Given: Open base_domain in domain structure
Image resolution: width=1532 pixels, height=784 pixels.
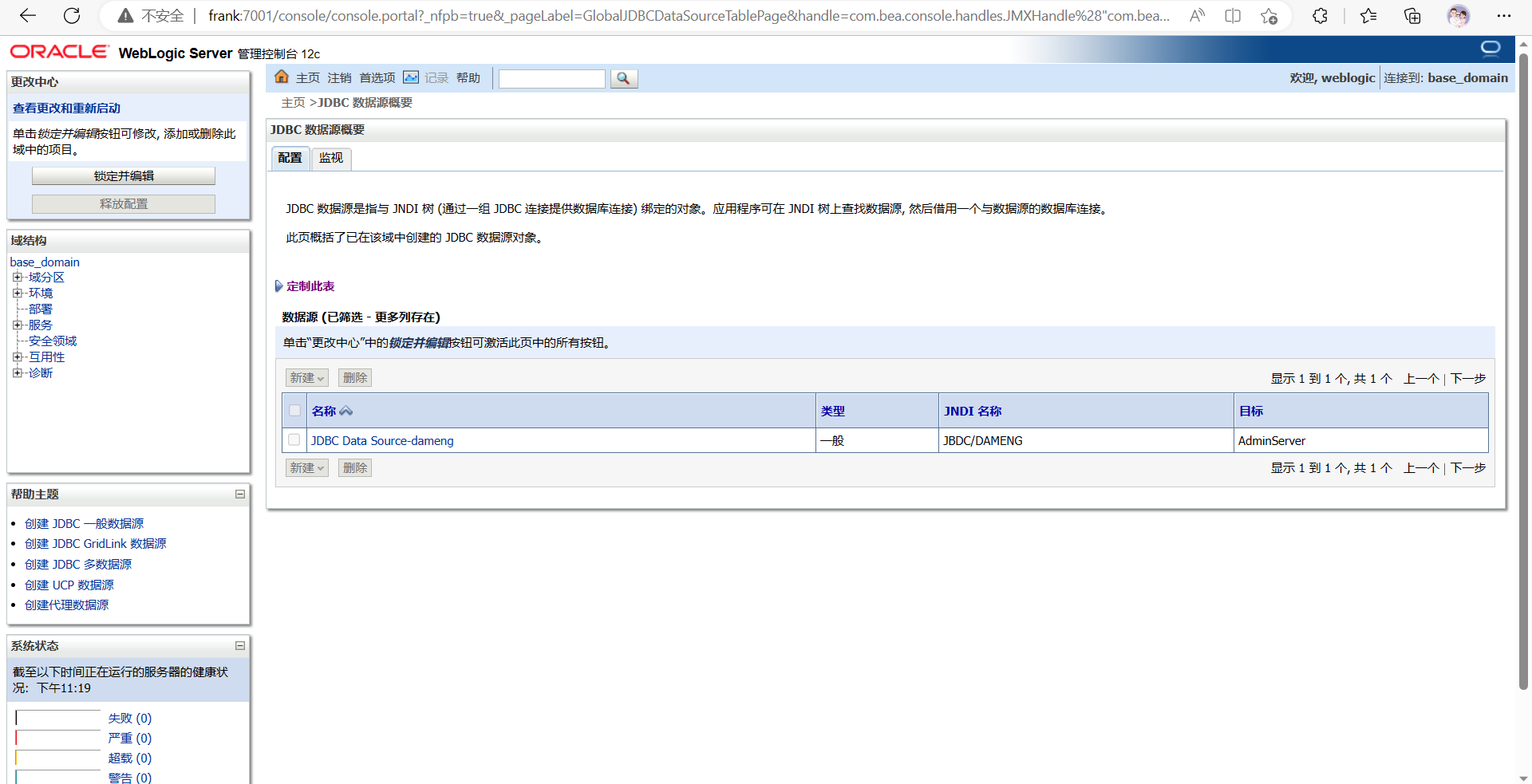Looking at the screenshot, I should 45,262.
